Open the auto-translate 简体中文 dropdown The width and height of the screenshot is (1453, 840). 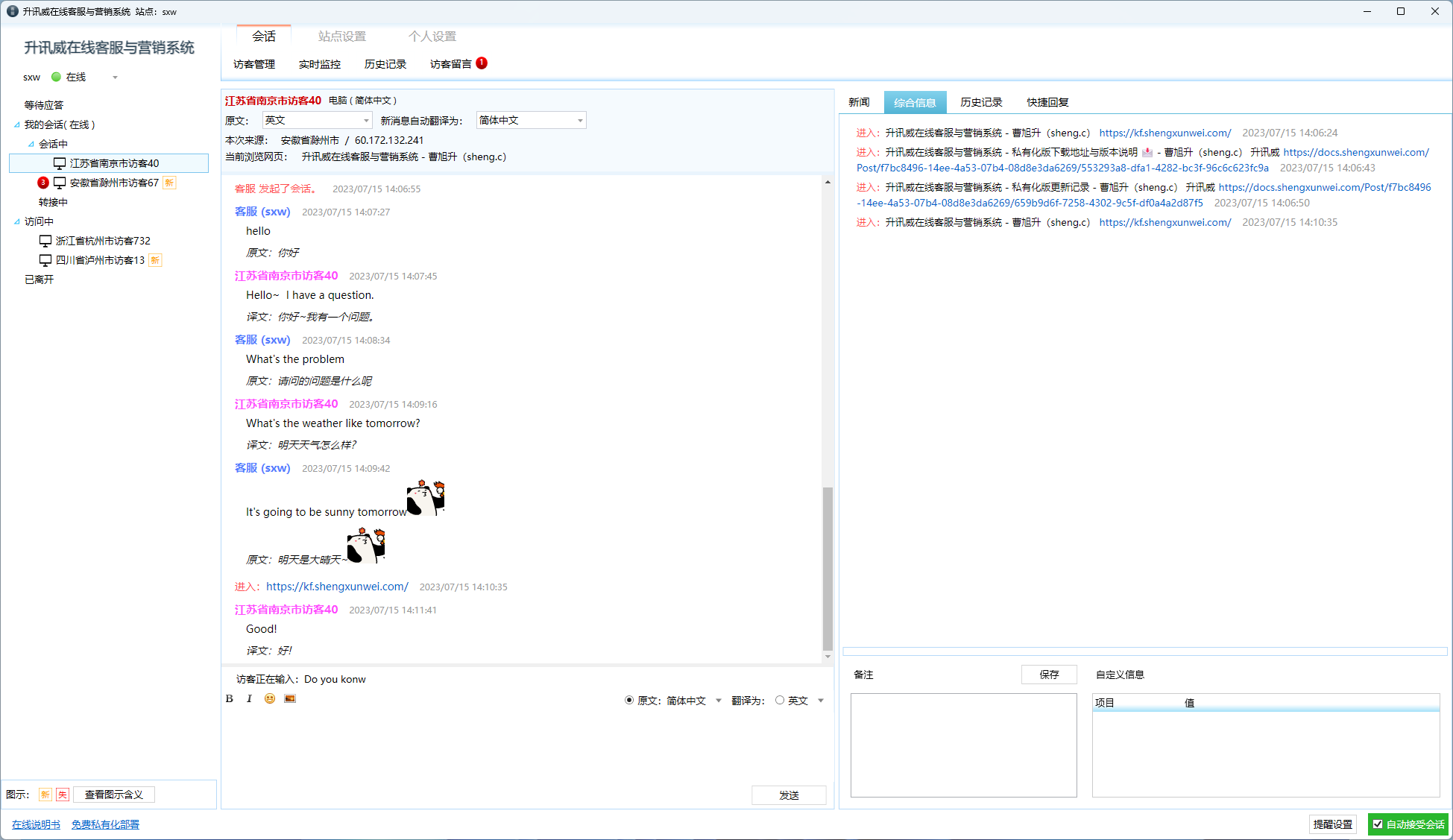(531, 120)
